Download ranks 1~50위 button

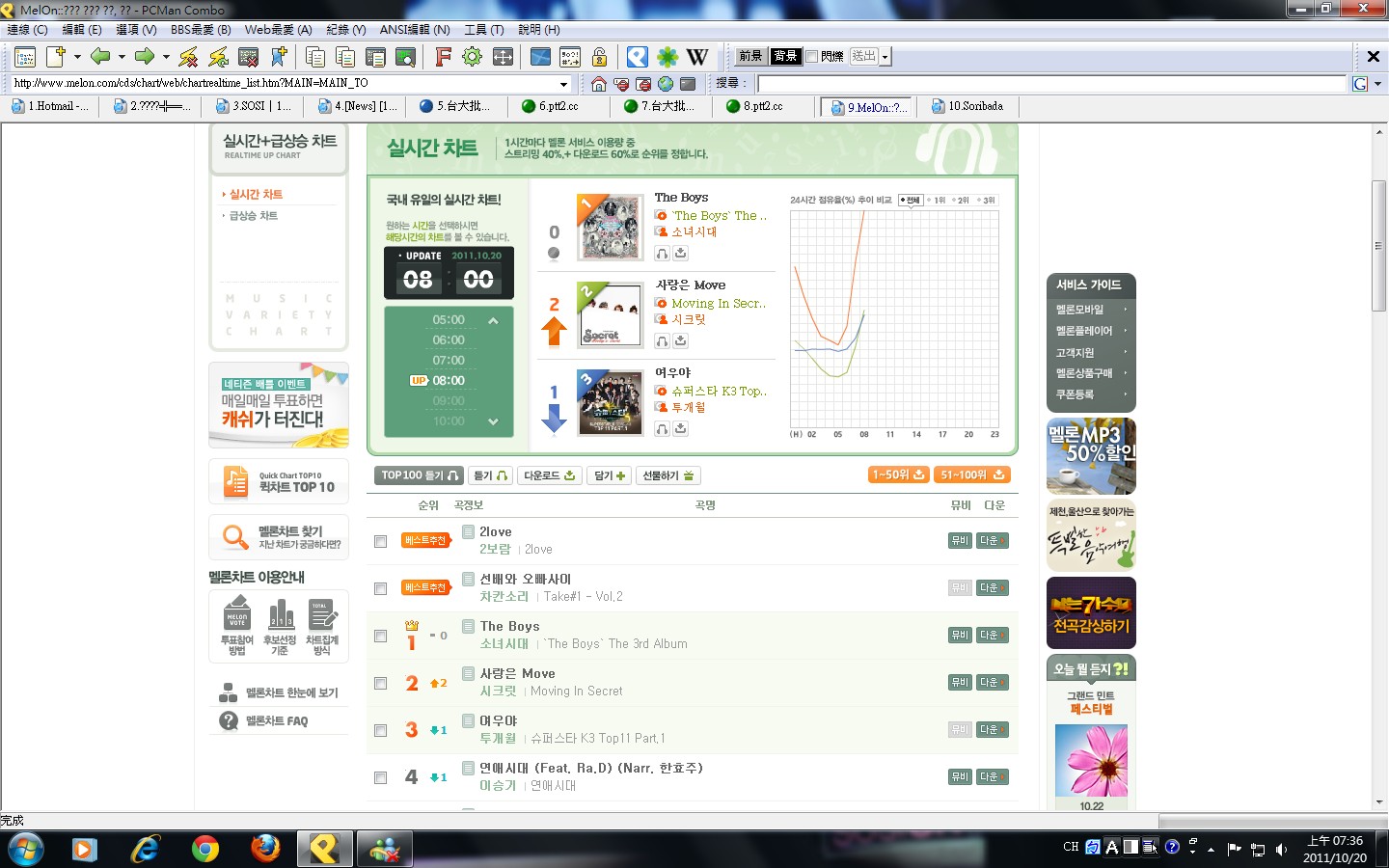(898, 475)
